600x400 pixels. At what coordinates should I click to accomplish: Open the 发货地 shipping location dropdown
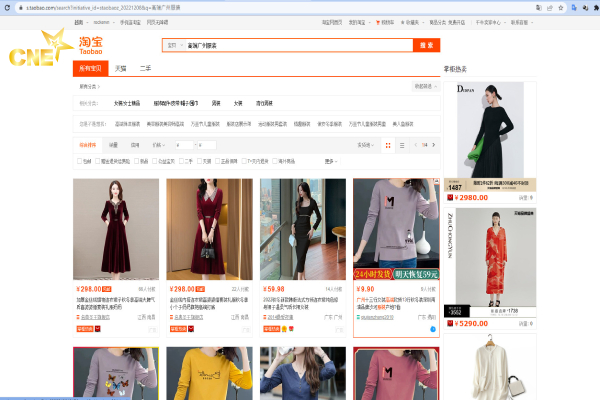(x=365, y=145)
